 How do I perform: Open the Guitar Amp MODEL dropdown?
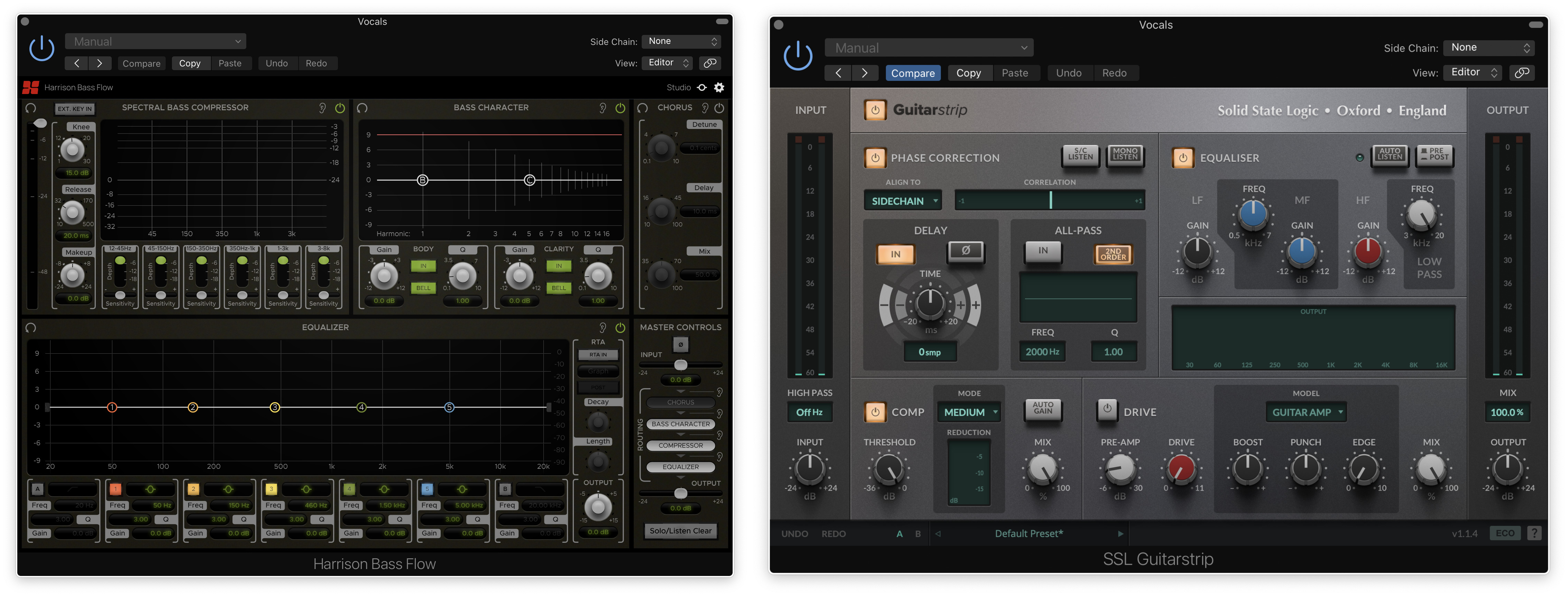pyautogui.click(x=1306, y=412)
